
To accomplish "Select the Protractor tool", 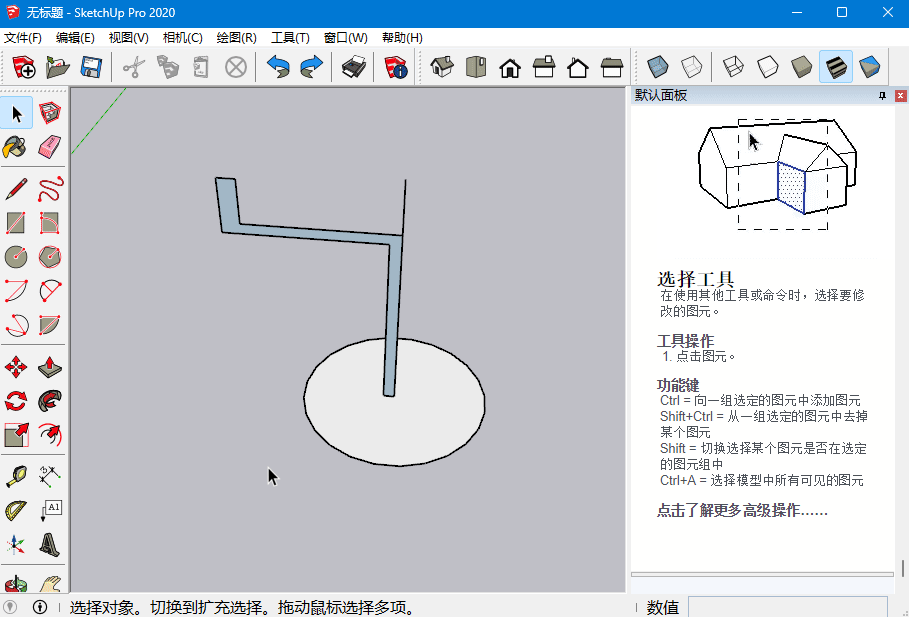I will 15,511.
